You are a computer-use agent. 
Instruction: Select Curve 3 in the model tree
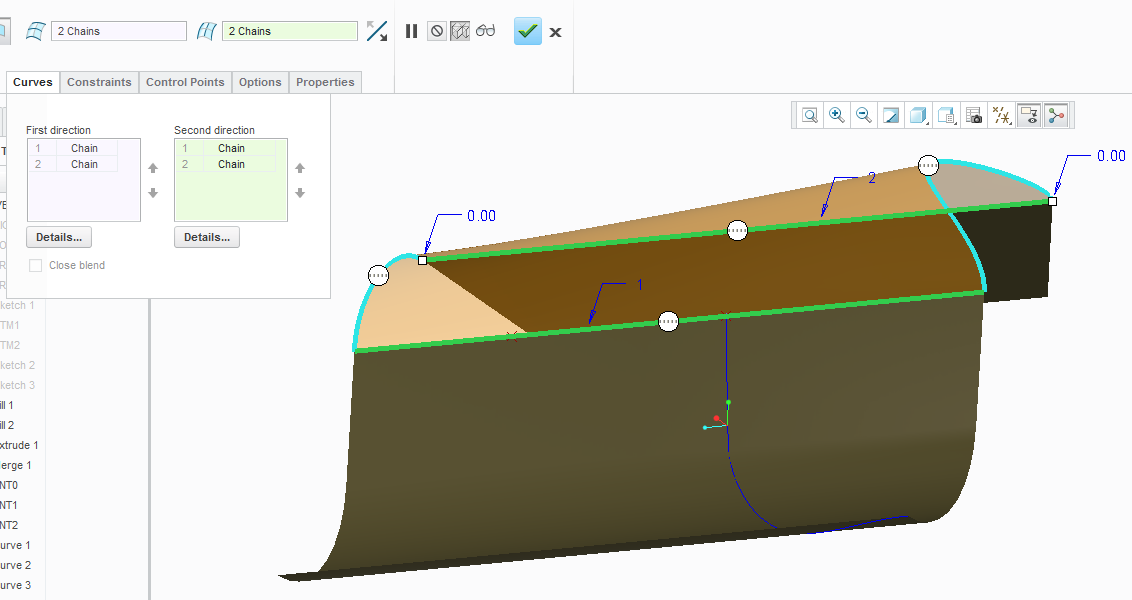[x=15, y=586]
